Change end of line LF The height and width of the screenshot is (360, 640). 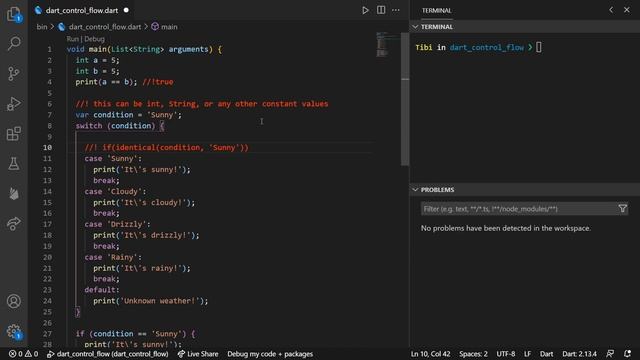(527, 354)
